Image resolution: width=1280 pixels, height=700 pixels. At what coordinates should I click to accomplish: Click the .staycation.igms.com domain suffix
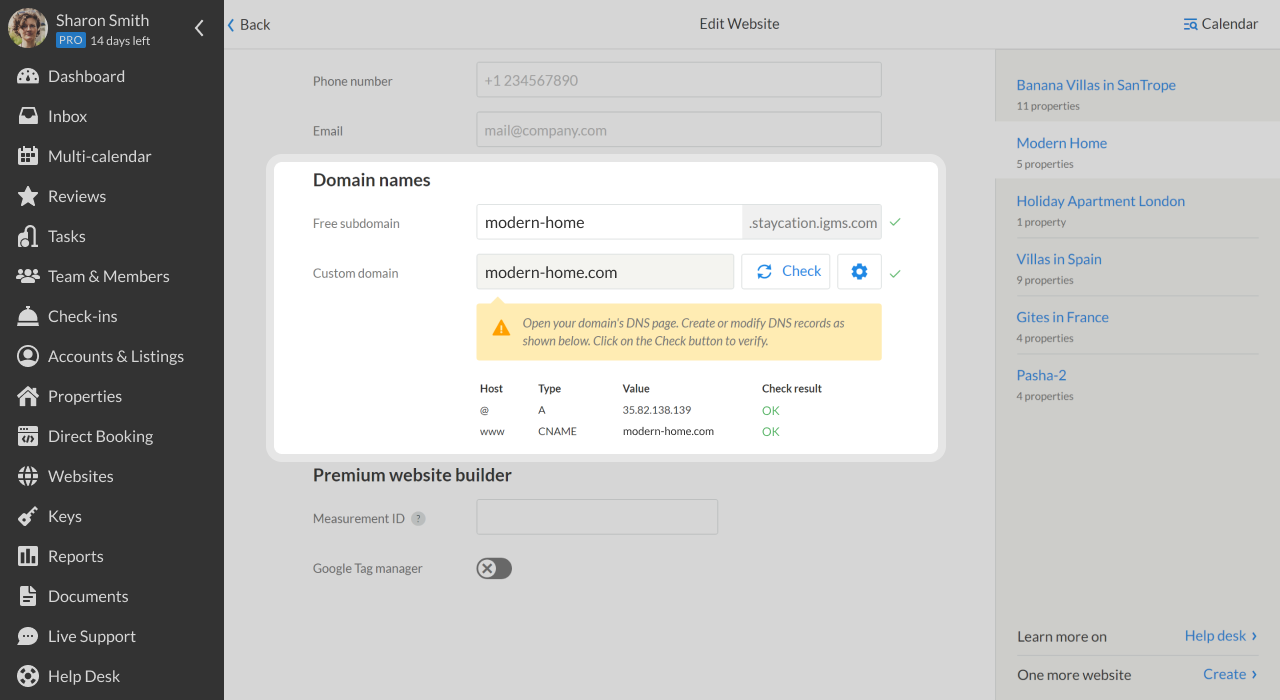coord(813,222)
